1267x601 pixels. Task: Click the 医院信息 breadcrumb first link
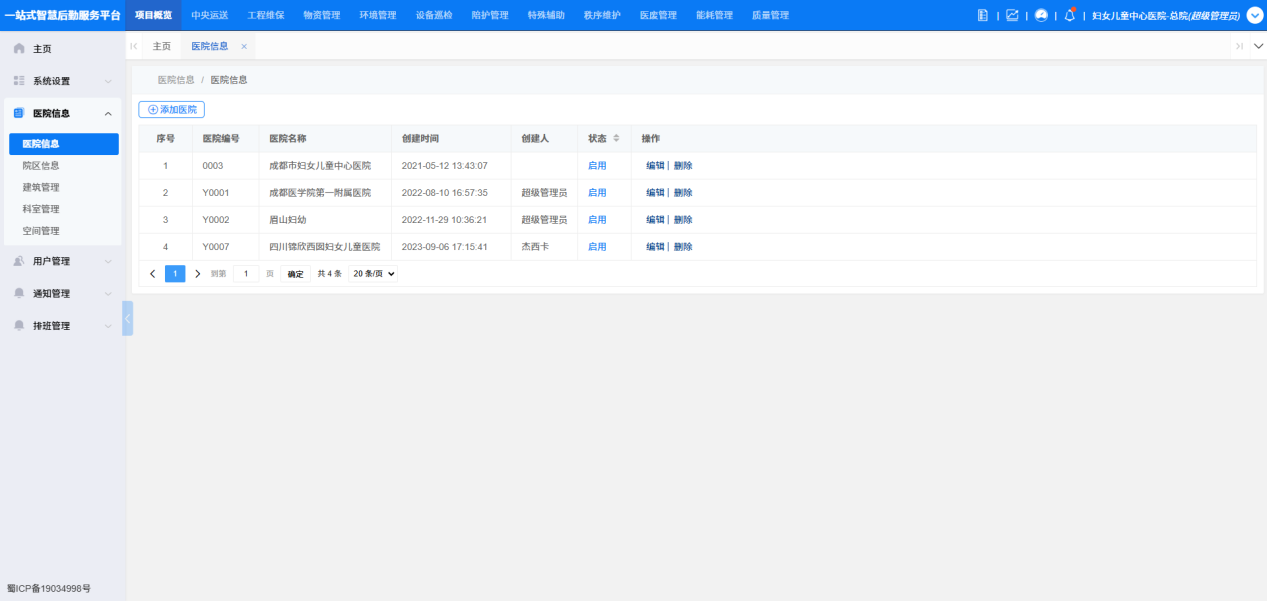[176, 79]
